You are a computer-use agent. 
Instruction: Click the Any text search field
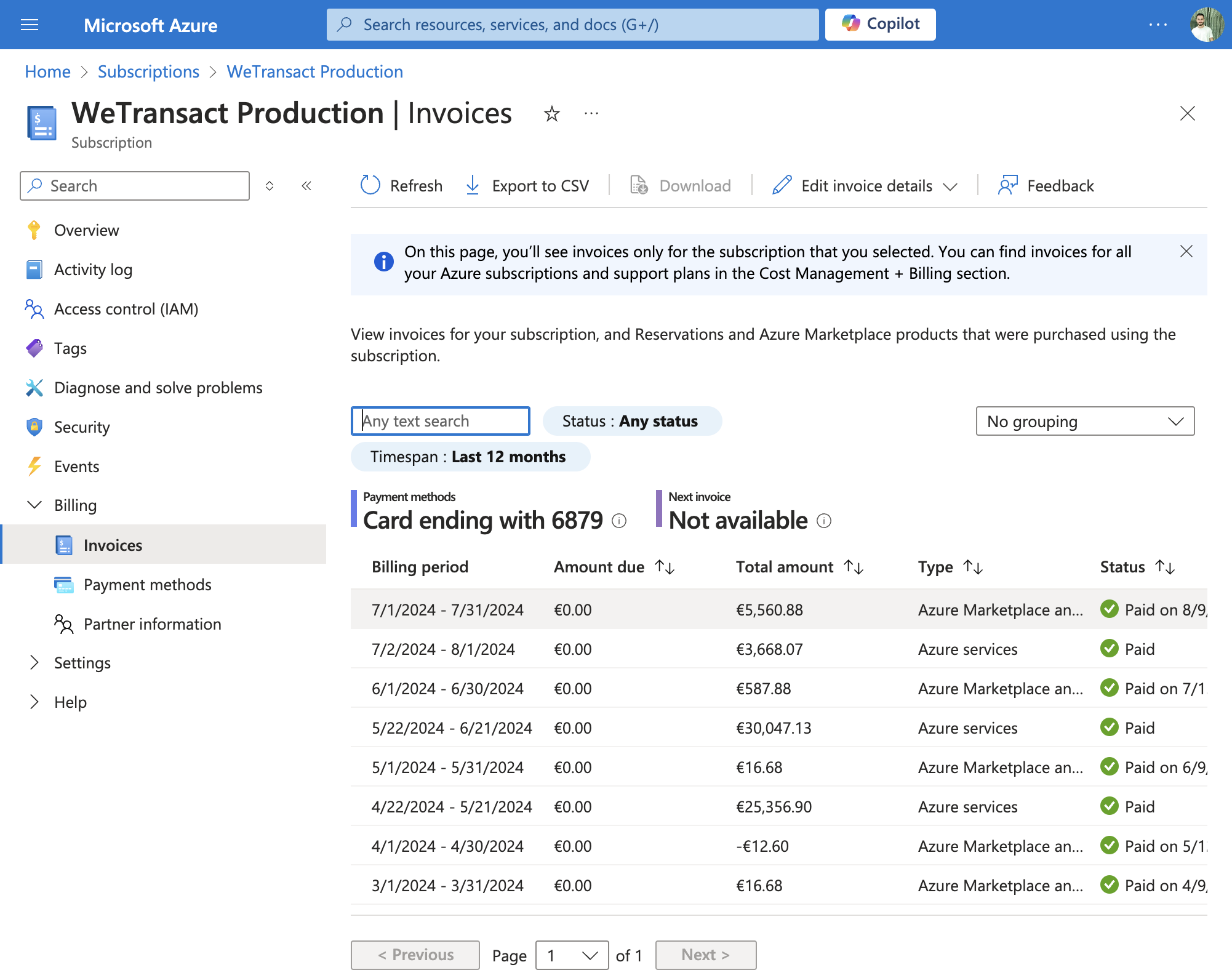[441, 421]
